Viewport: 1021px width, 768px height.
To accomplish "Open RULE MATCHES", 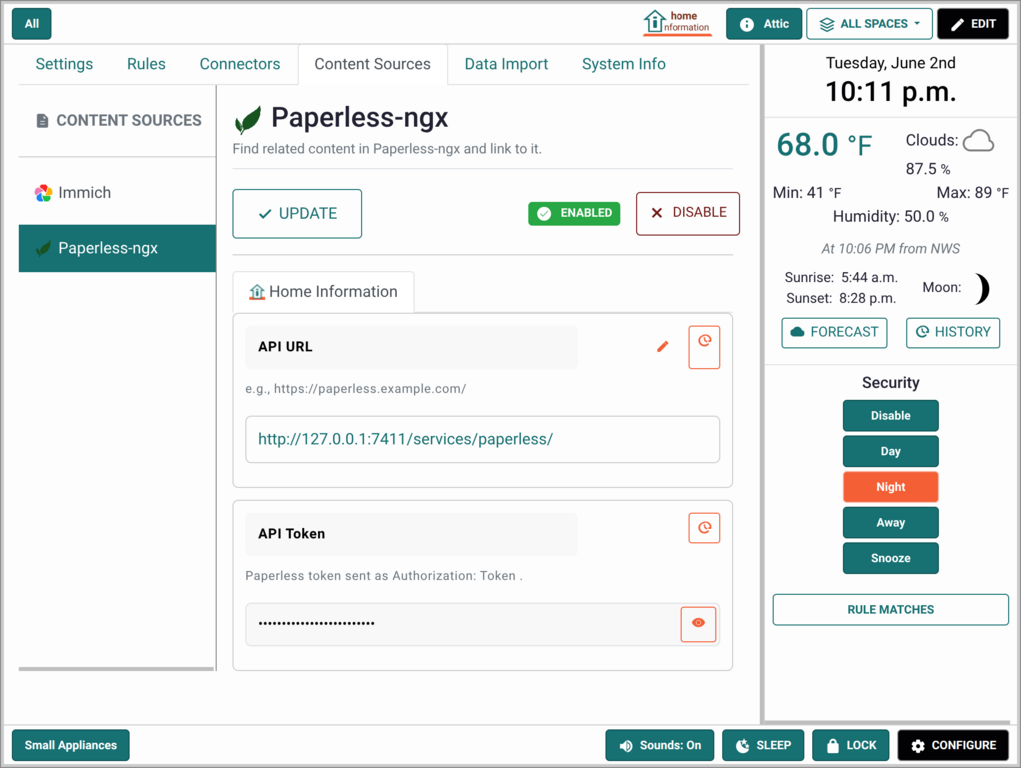I will point(891,610).
